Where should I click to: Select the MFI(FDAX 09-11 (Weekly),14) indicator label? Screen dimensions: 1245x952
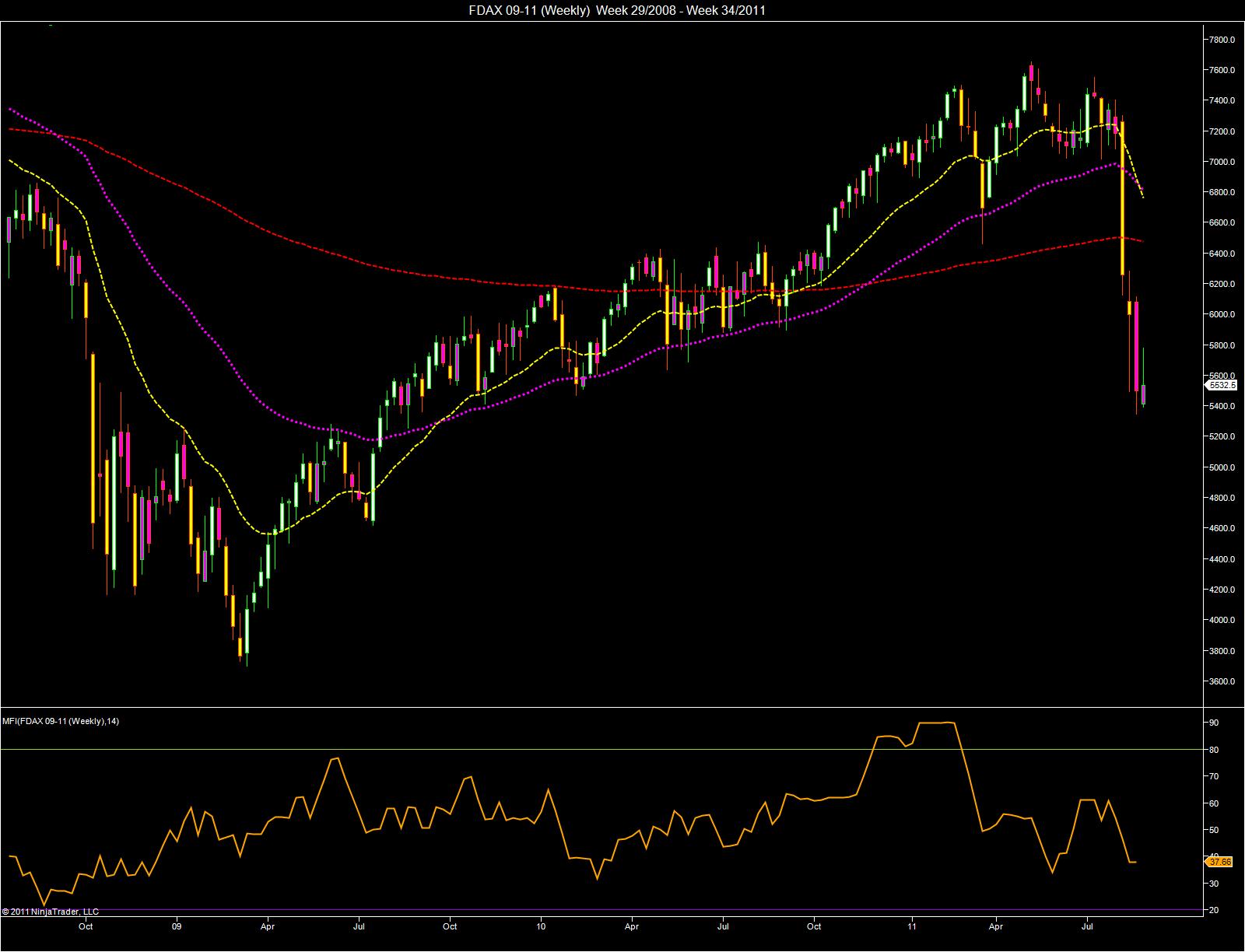[60, 721]
